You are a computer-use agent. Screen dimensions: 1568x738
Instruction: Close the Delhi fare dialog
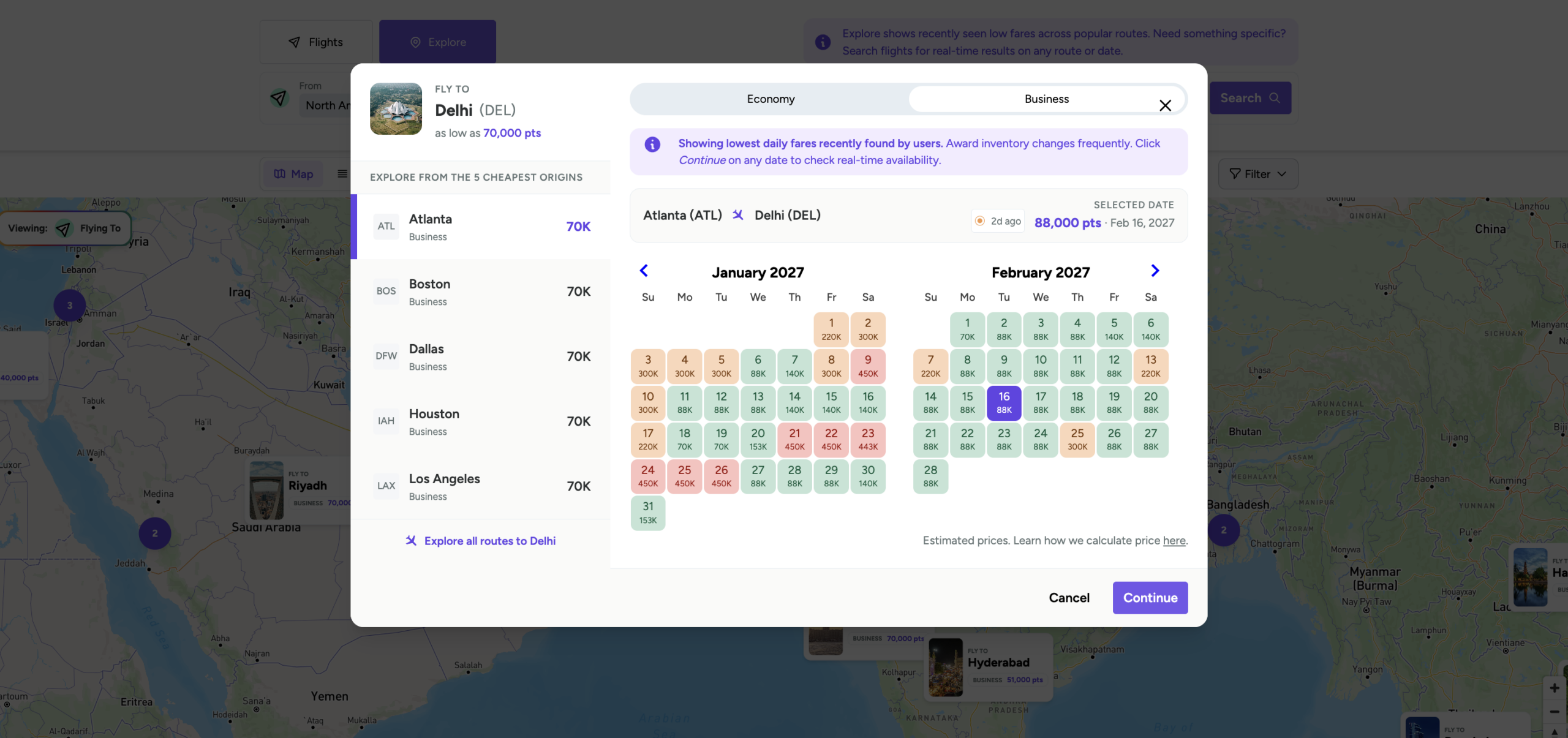(x=1165, y=105)
